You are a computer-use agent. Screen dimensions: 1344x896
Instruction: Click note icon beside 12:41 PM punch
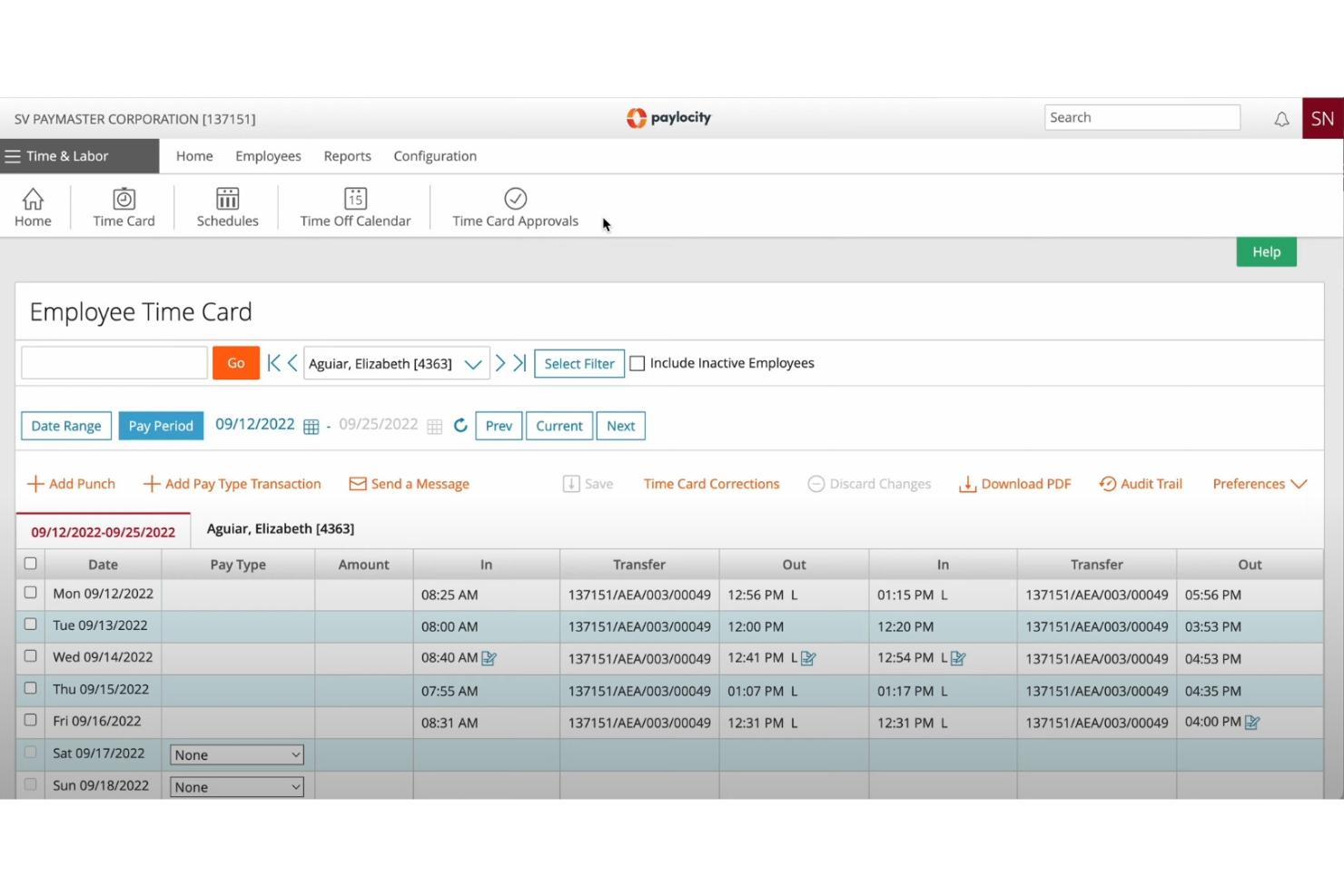point(809,658)
